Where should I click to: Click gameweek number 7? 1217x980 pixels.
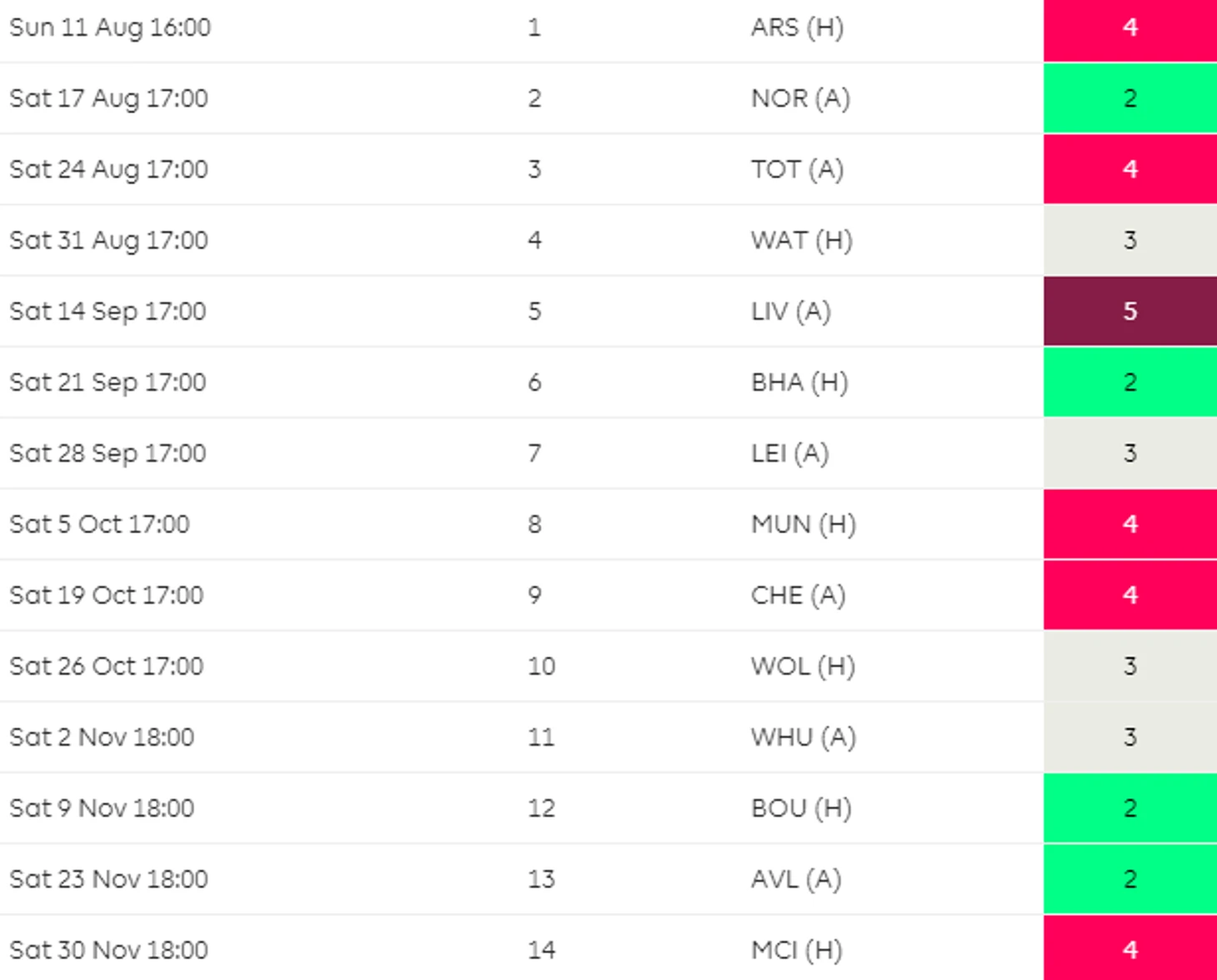534,453
